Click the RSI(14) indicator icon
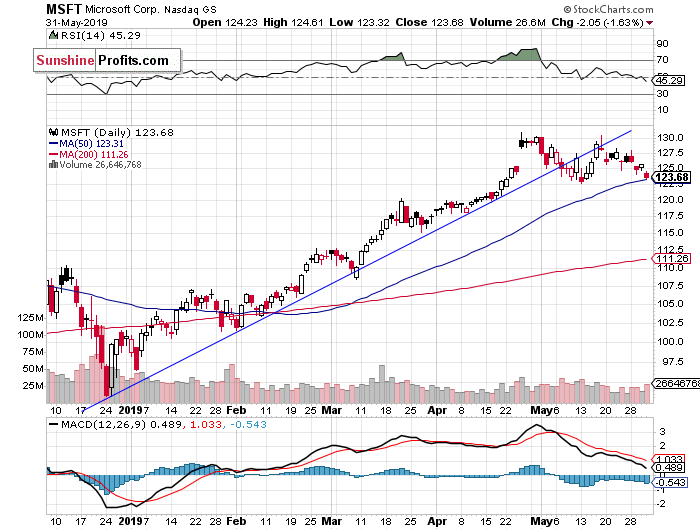Viewport: 700px width, 530px height. 53,35
